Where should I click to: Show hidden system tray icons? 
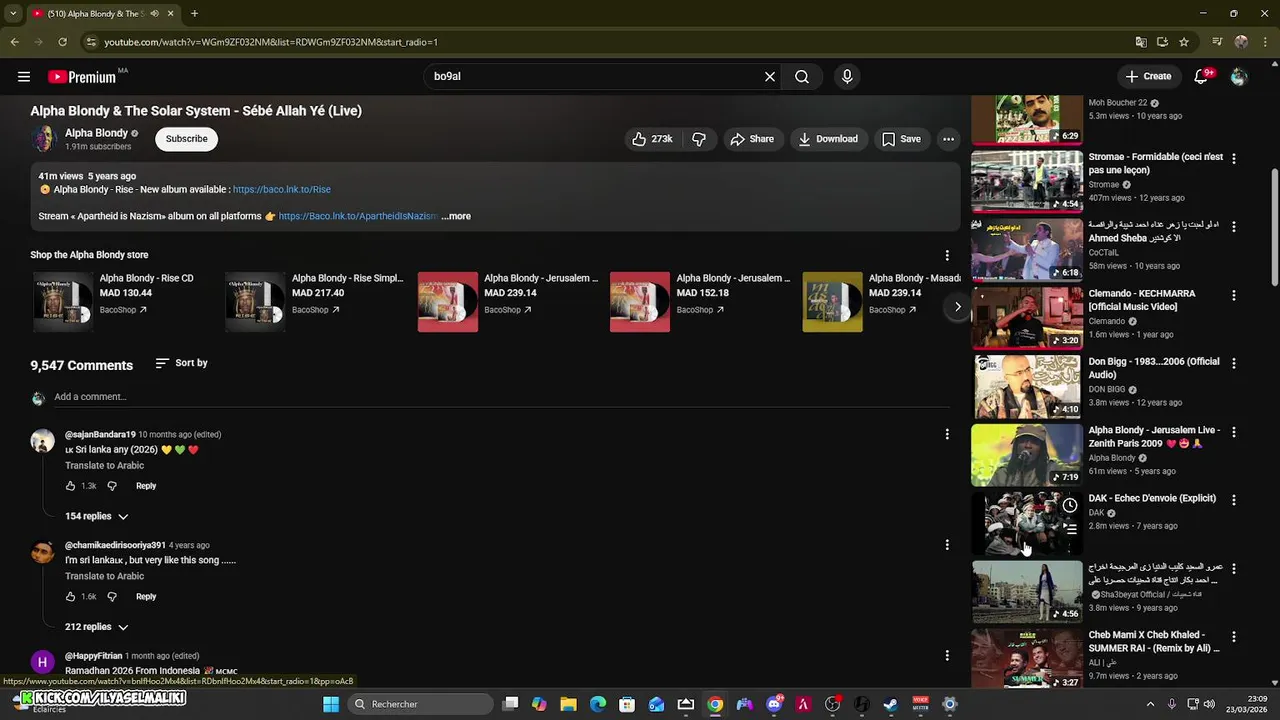1150,704
